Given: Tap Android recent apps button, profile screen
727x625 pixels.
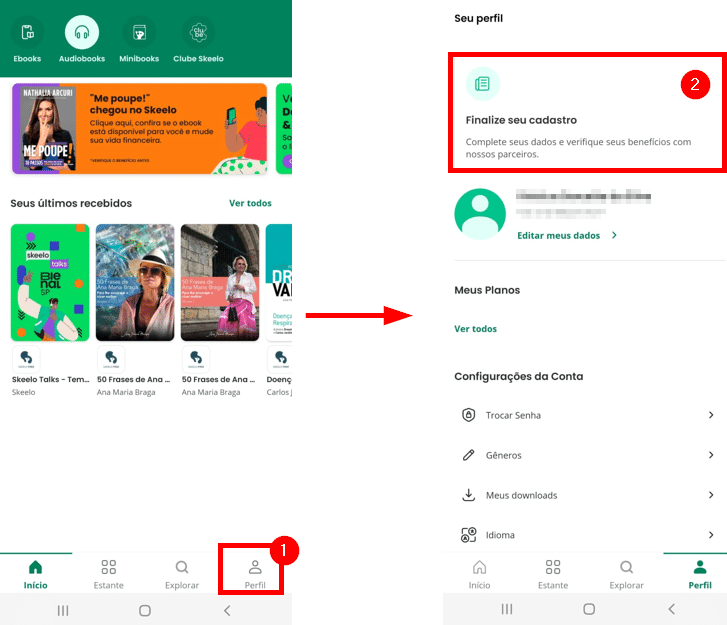Looking at the screenshot, I should [x=507, y=609].
